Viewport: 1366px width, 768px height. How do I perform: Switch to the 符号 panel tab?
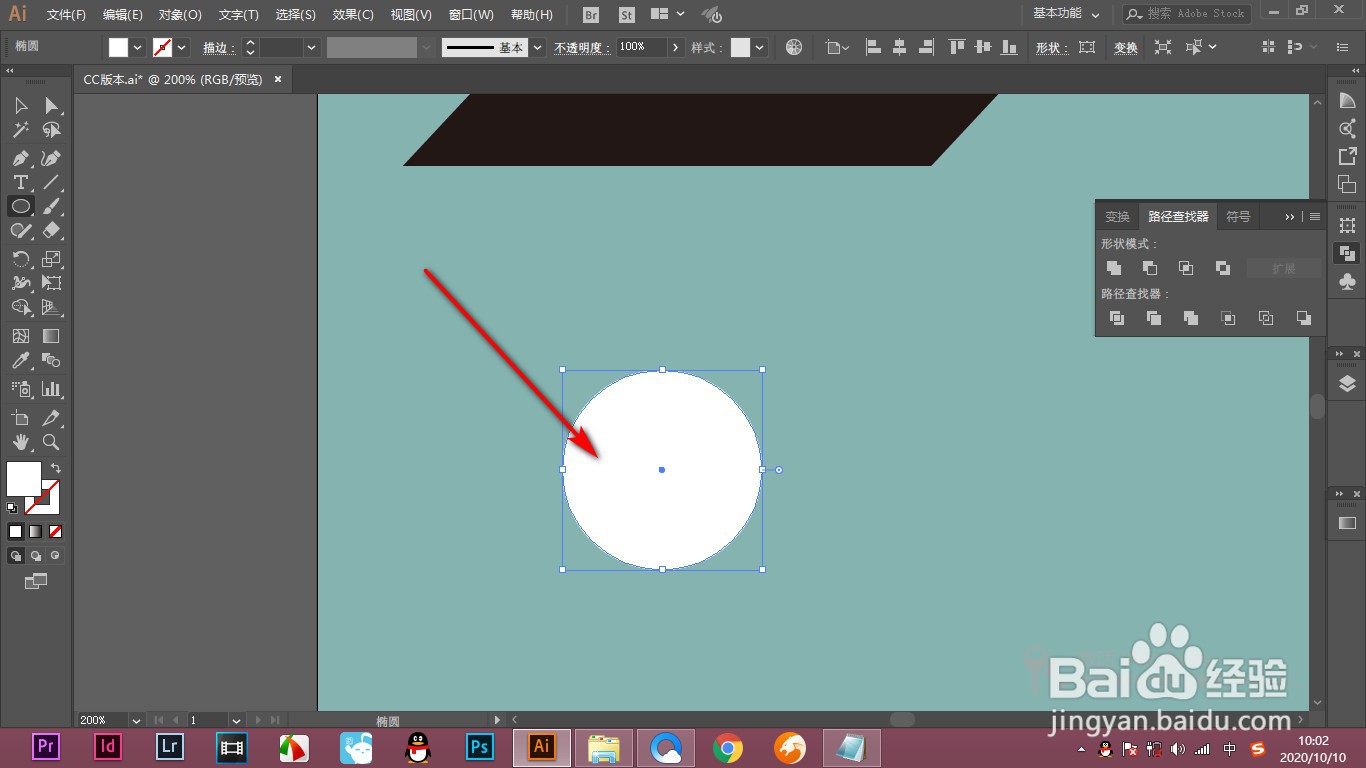tap(1238, 216)
